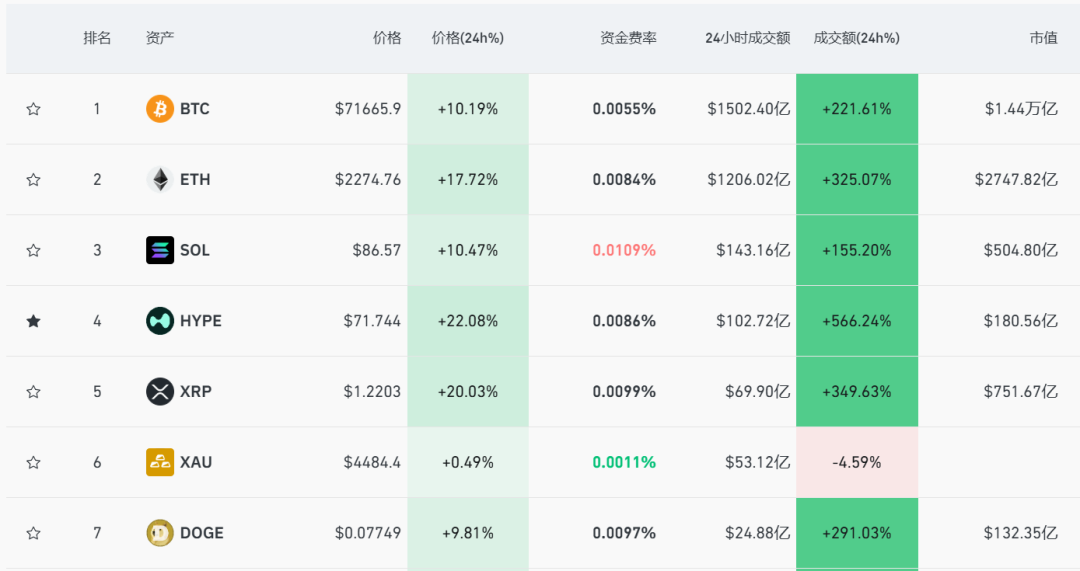Click the Bitcoin BTC coin icon
Viewport: 1080px width, 571px height.
coord(160,109)
